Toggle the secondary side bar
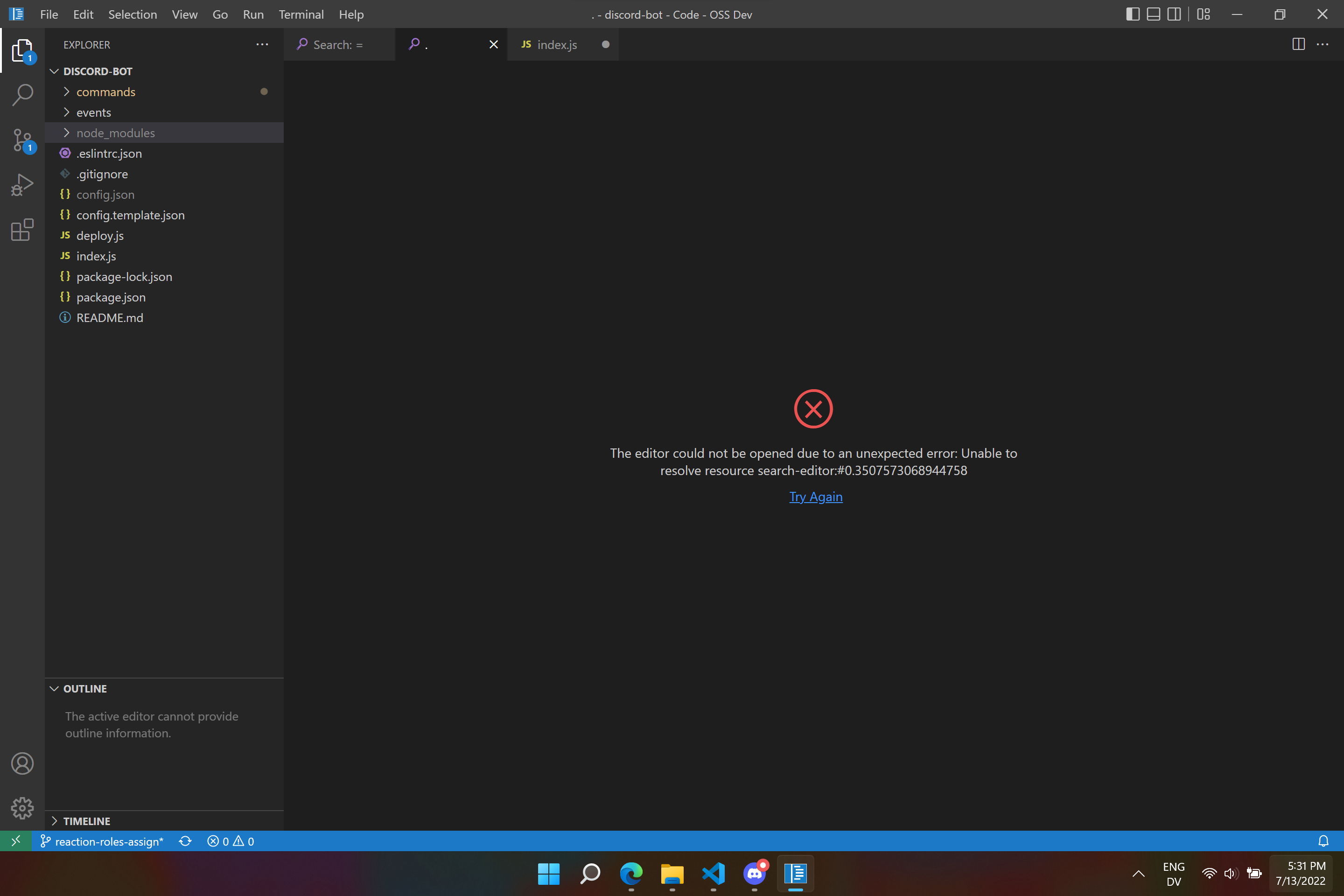Viewport: 1344px width, 896px height. click(1174, 14)
